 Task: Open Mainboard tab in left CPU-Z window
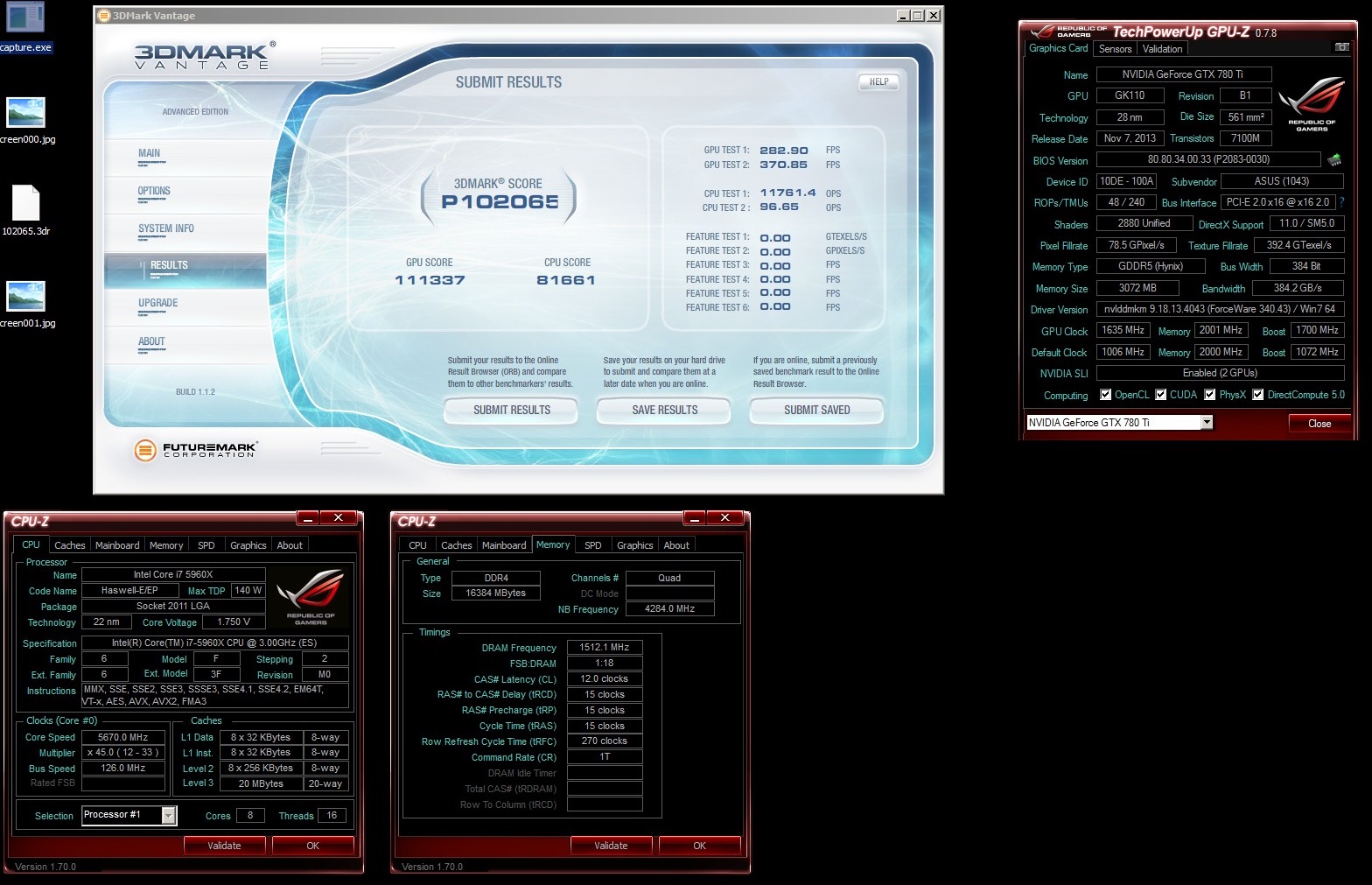(117, 545)
